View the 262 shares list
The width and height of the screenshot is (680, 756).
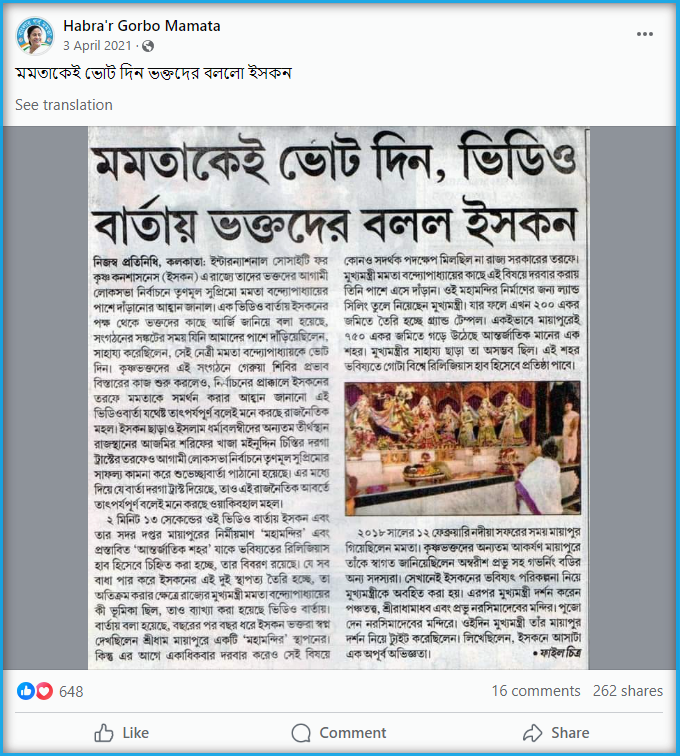[x=628, y=691]
